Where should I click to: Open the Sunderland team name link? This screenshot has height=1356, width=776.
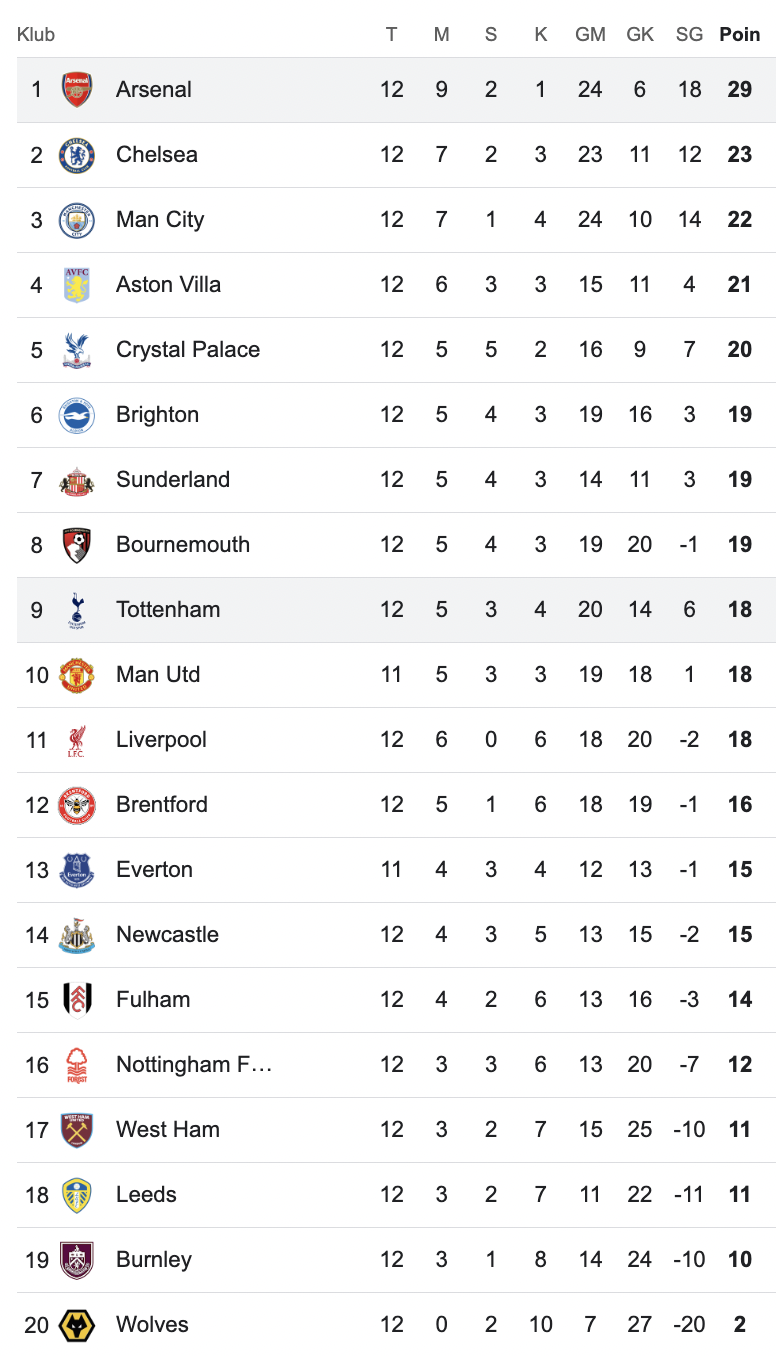pyautogui.click(x=173, y=480)
